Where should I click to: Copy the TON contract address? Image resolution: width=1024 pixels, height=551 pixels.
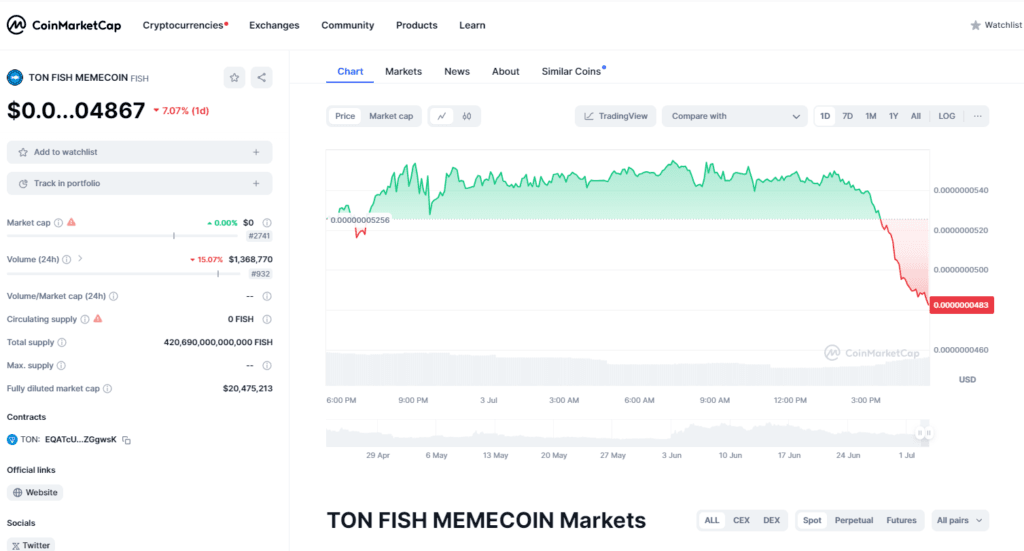[x=127, y=440]
